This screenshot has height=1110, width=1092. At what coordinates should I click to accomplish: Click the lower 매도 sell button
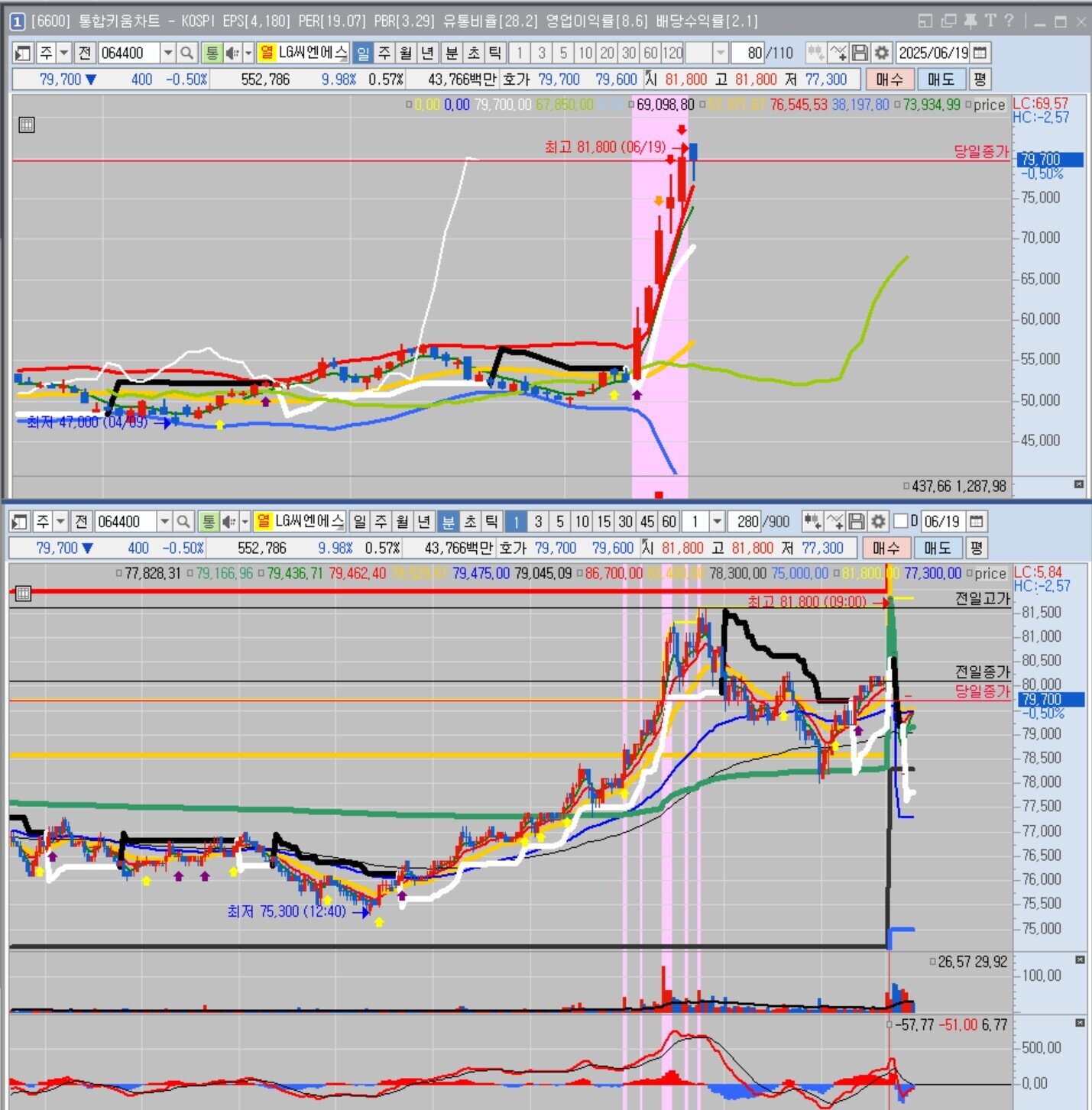click(937, 548)
